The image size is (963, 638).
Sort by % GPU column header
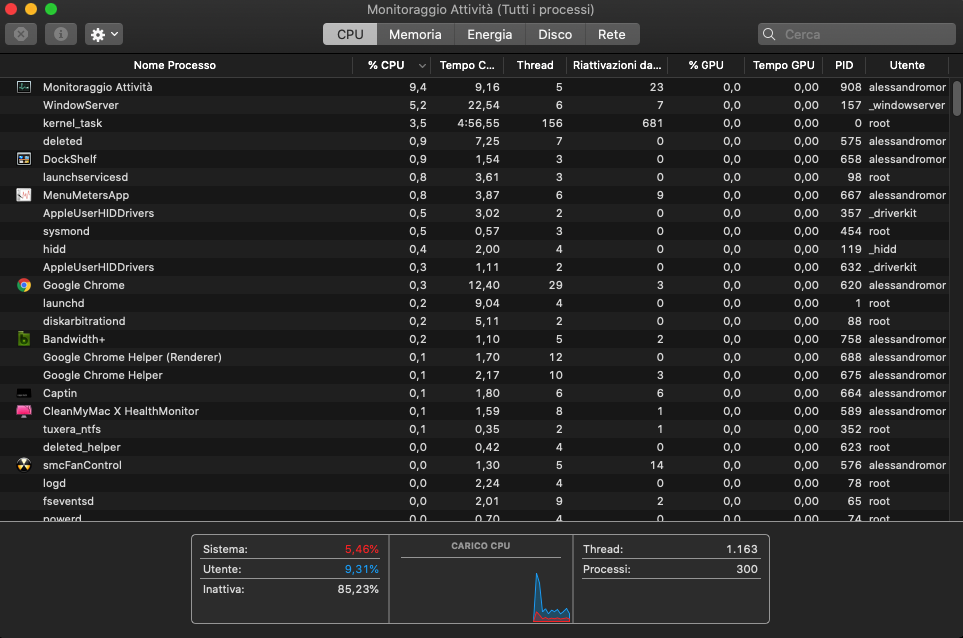click(x=706, y=65)
